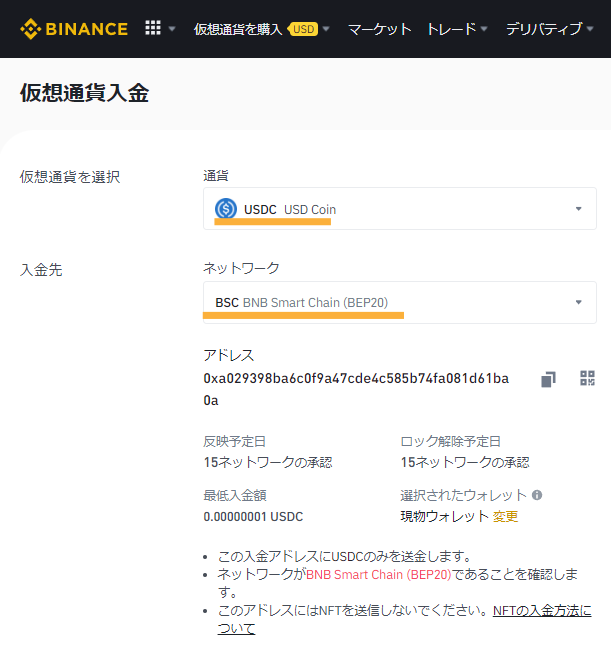The height and width of the screenshot is (664, 611).
Task: Click the 反映予定日 confirmations value
Action: [268, 462]
